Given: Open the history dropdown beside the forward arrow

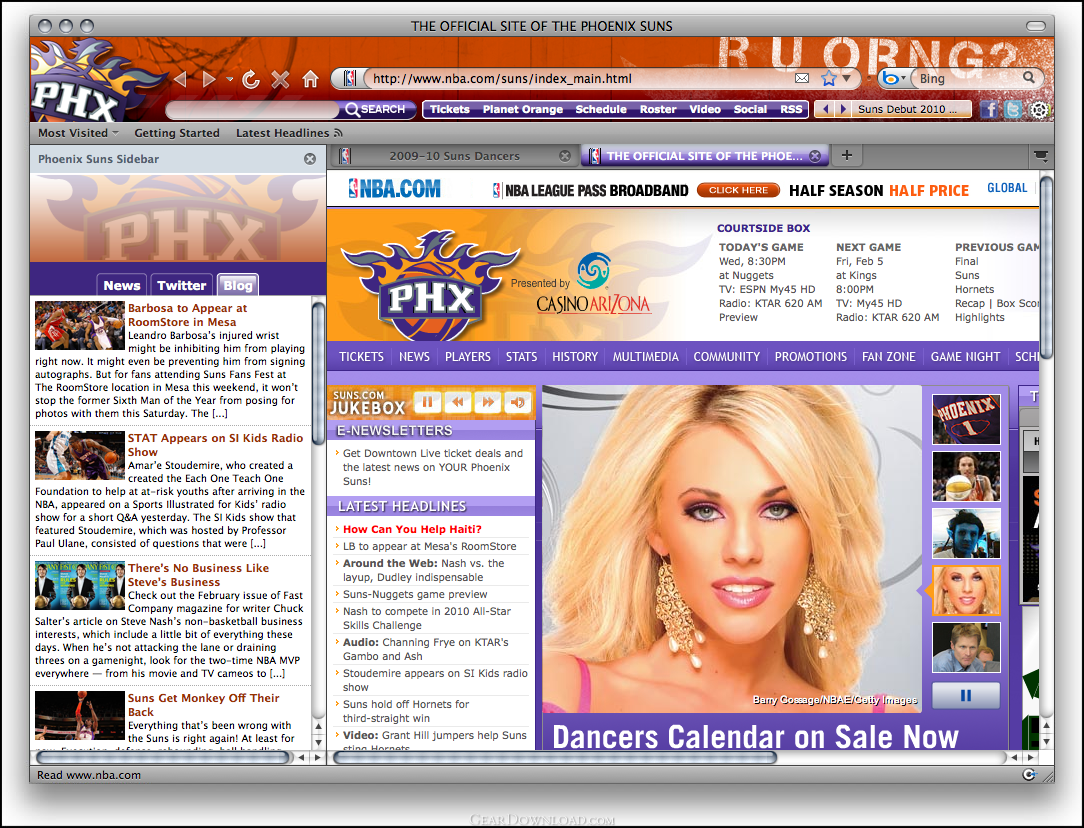Looking at the screenshot, I should pyautogui.click(x=230, y=79).
